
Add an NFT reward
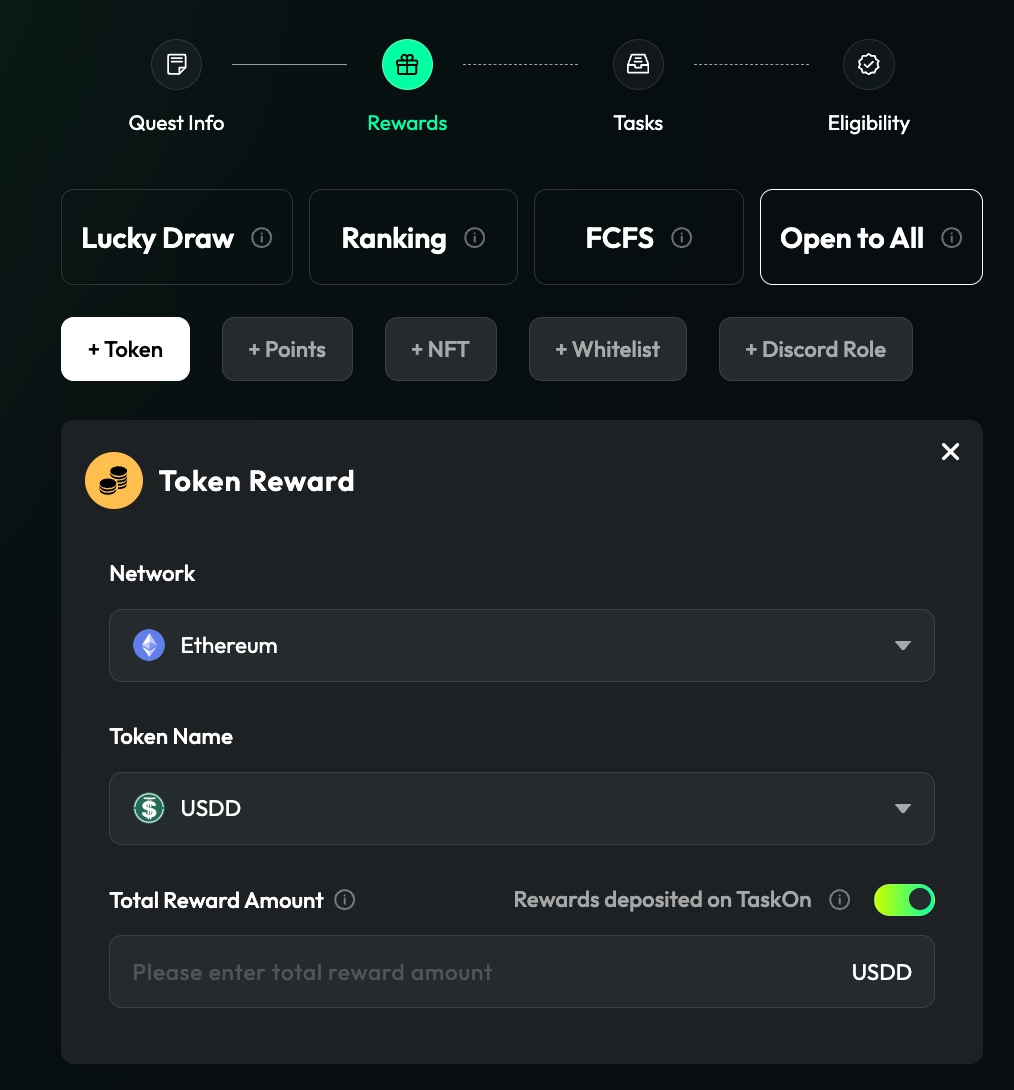[x=440, y=349]
